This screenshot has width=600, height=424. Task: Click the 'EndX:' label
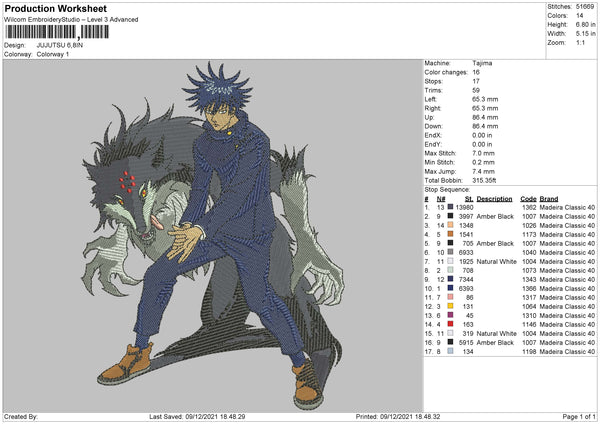[x=433, y=135]
